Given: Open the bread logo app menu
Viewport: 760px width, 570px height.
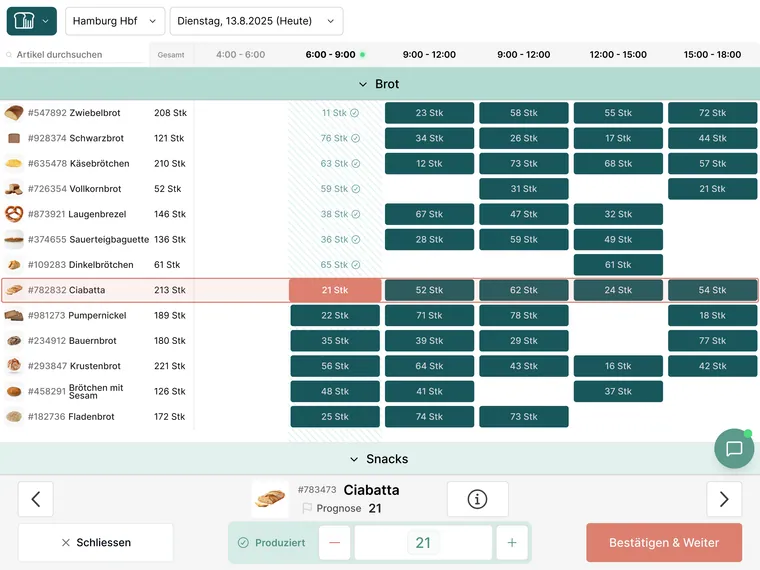Looking at the screenshot, I should click(32, 21).
